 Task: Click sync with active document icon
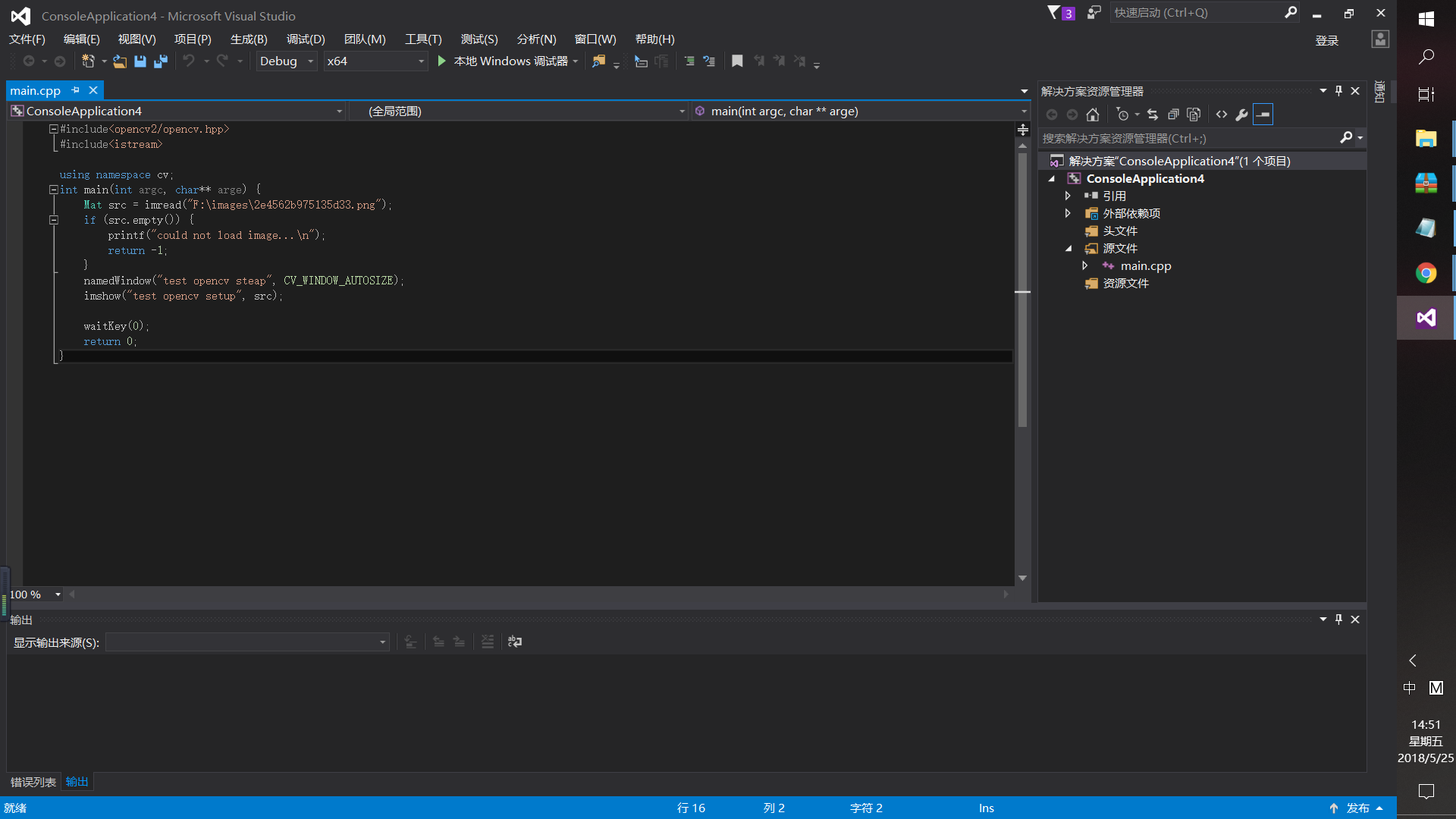click(x=1153, y=115)
